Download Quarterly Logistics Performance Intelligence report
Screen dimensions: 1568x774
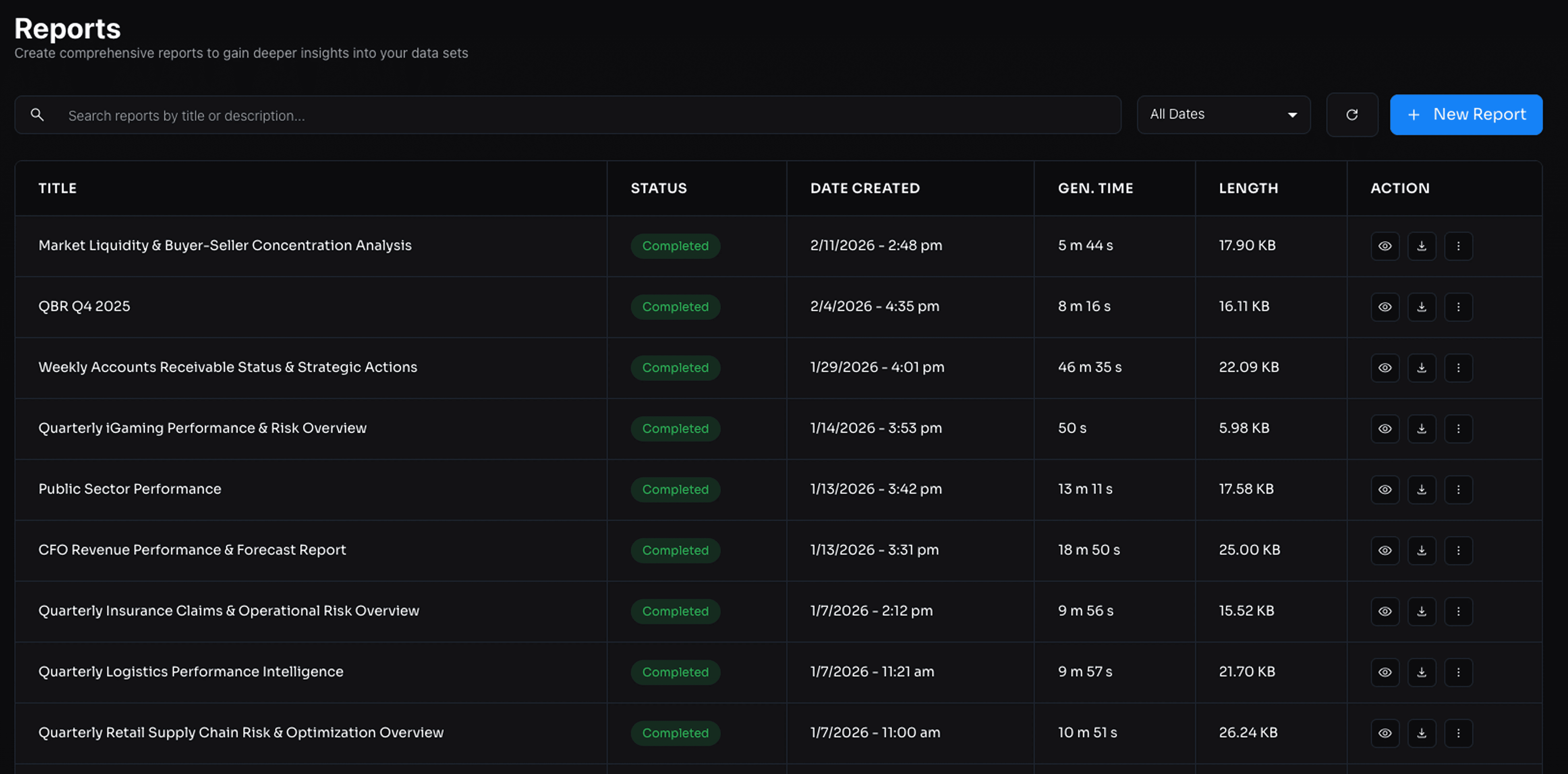[x=1421, y=672]
